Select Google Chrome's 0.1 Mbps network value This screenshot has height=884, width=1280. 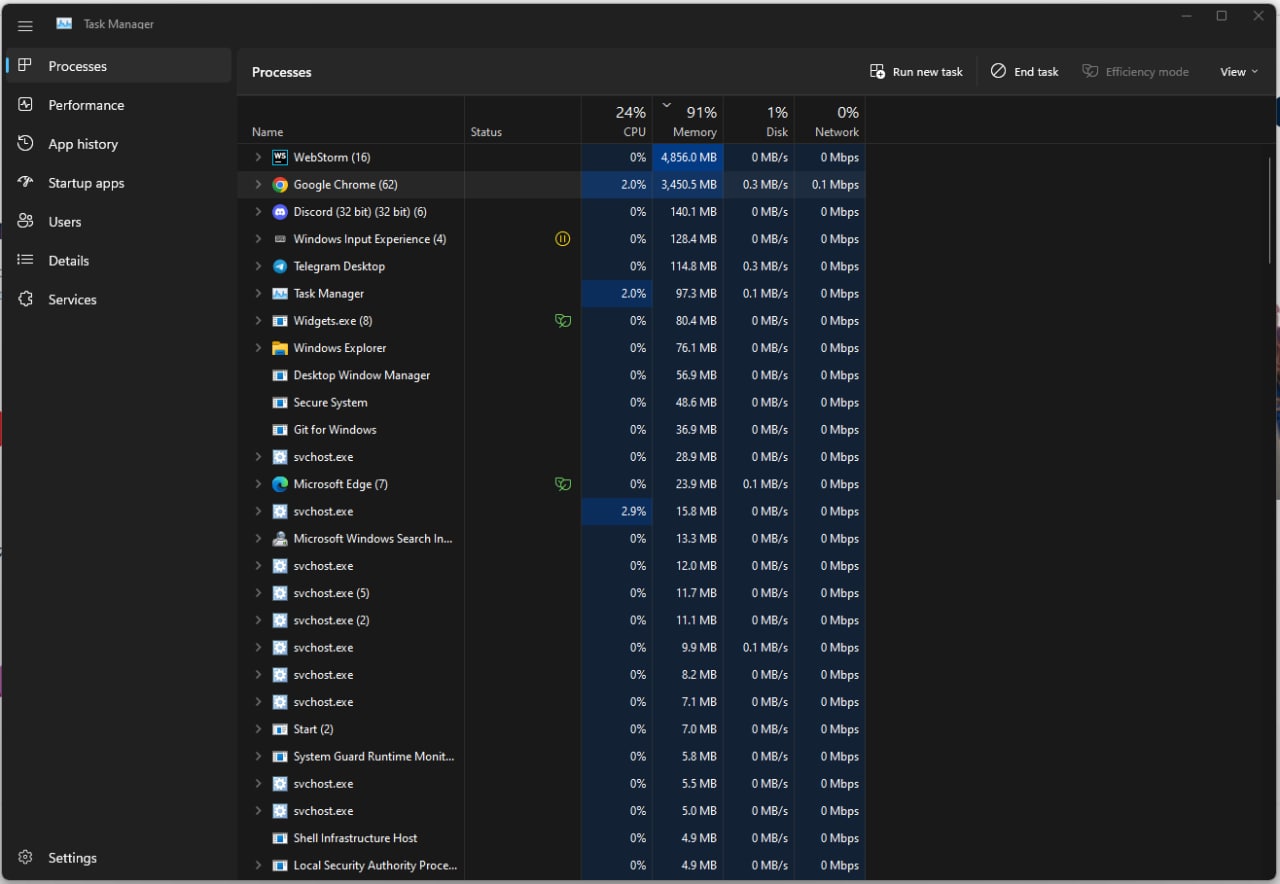click(830, 185)
